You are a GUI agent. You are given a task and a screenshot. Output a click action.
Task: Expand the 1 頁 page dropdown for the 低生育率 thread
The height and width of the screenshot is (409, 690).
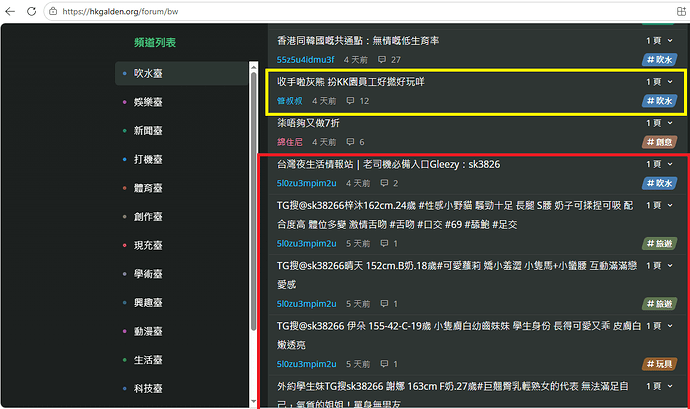coord(659,41)
